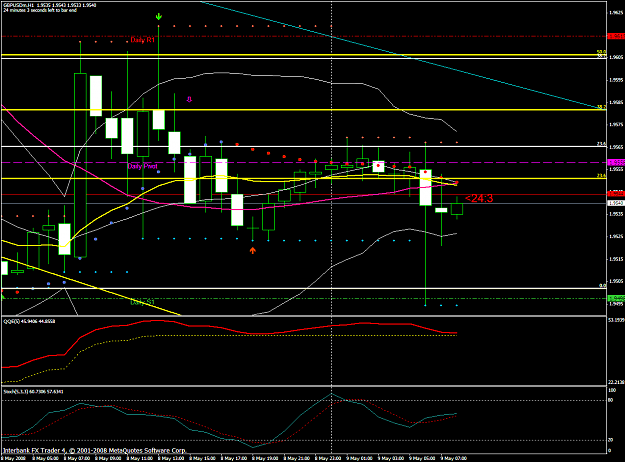625x462 pixels.
Task: Click the Stoch(5,3,3) indicator label
Action: (x=33, y=391)
